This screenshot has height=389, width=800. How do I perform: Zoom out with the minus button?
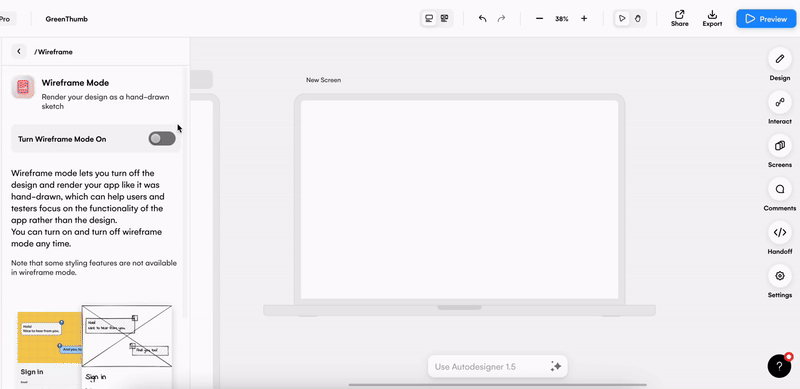539,19
